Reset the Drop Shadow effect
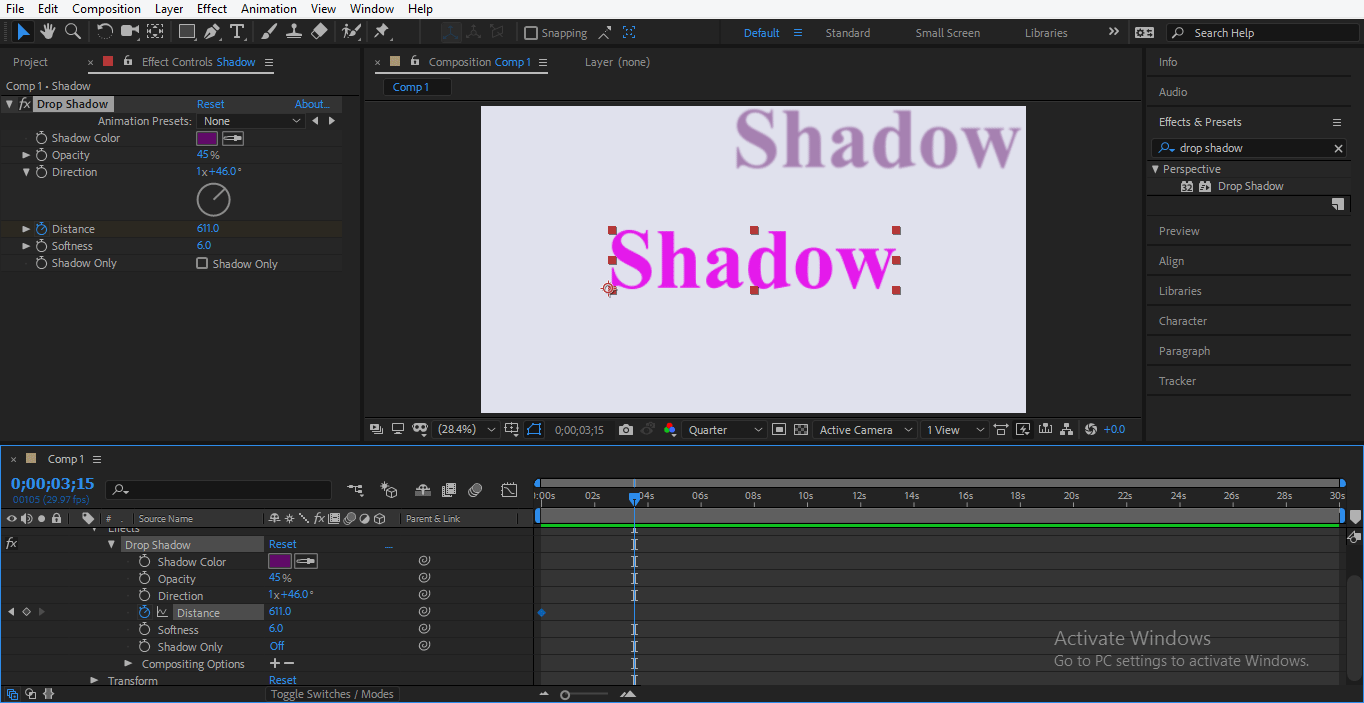1364x703 pixels. [210, 103]
